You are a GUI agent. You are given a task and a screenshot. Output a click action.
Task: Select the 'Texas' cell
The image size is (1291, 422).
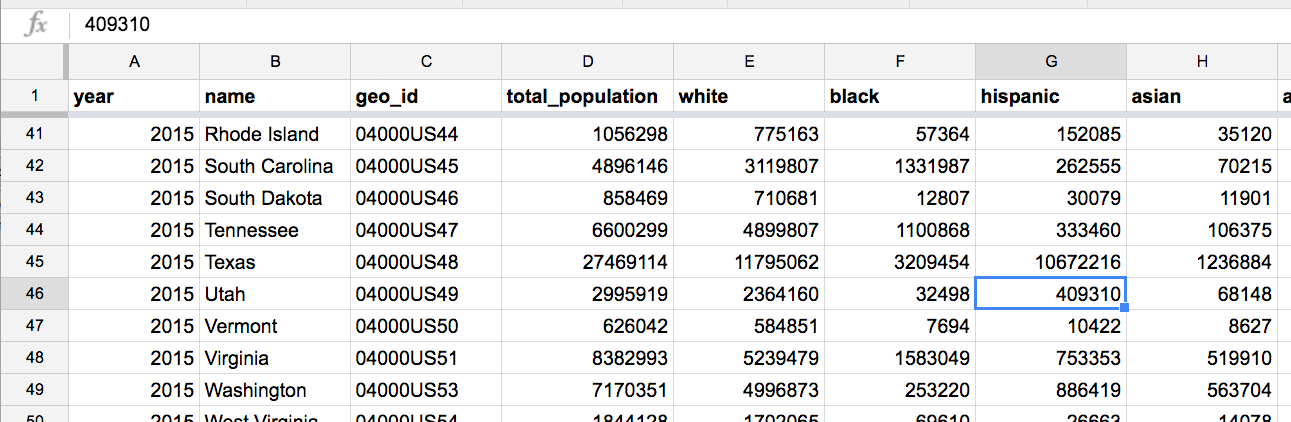275,262
